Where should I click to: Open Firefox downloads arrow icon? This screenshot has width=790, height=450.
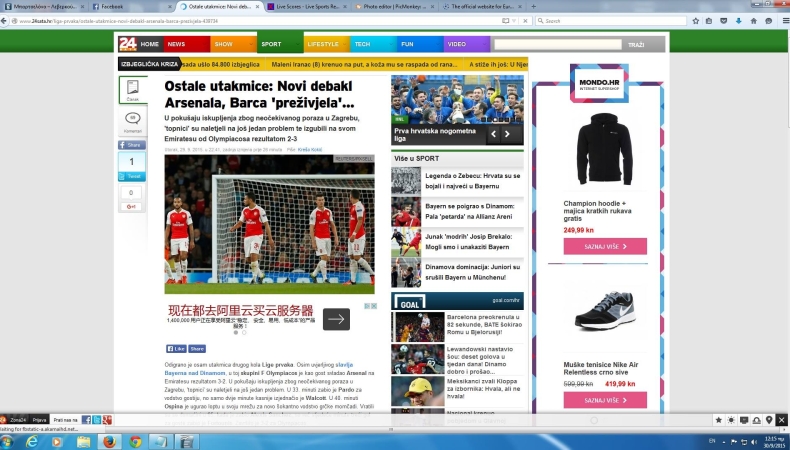coord(739,21)
